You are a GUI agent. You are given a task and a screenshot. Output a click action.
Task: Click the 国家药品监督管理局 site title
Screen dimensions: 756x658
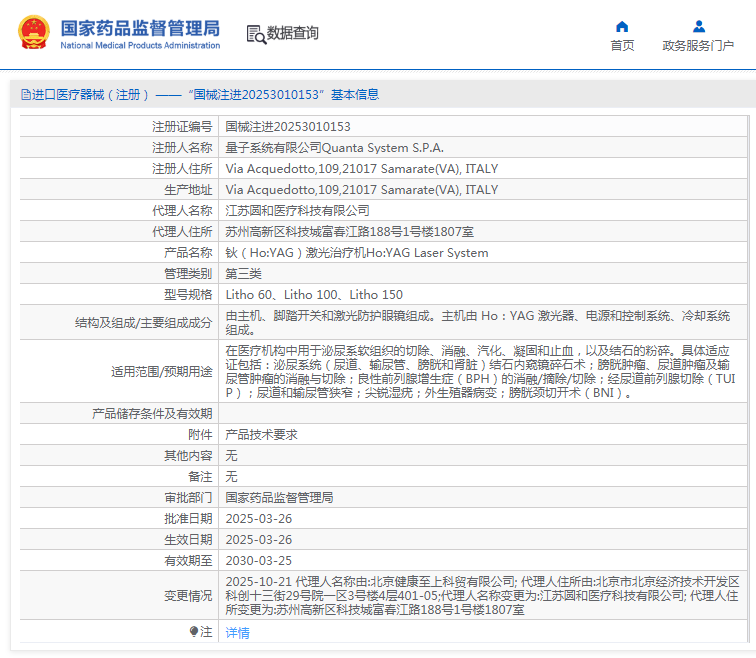(x=140, y=28)
